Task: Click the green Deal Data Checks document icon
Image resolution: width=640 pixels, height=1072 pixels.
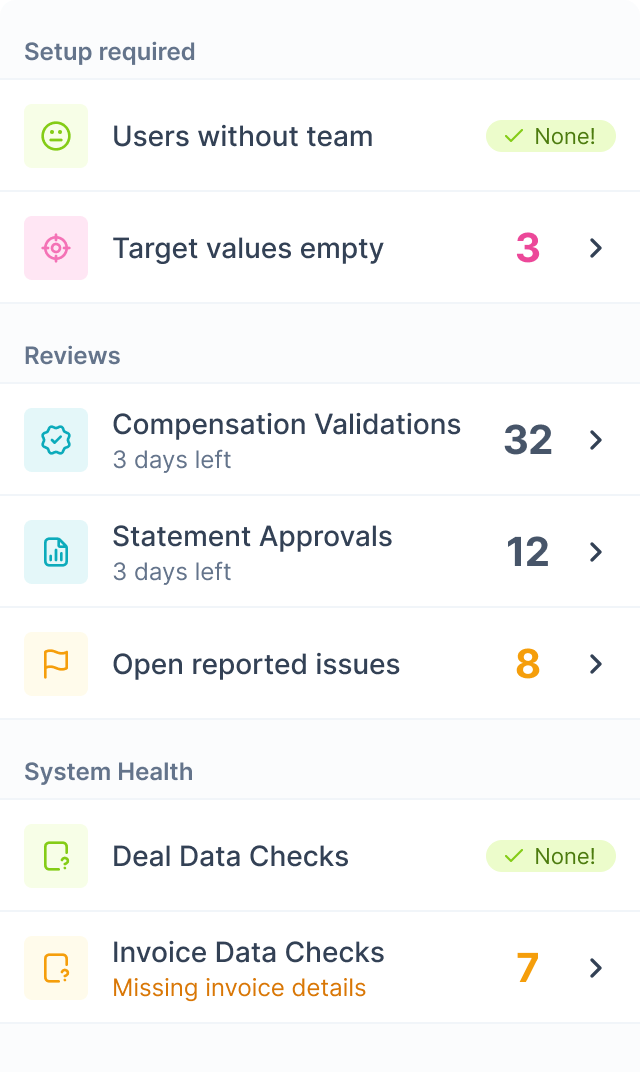Action: [56, 856]
